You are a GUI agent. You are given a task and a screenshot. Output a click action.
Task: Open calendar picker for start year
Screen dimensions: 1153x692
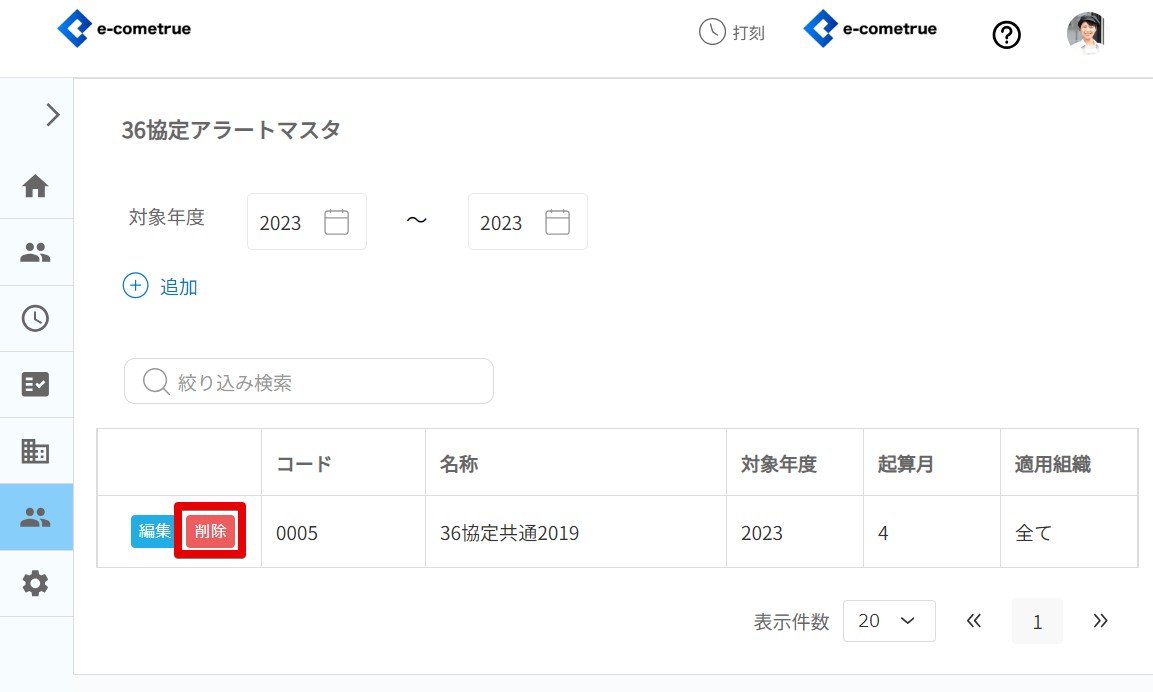[x=337, y=222]
